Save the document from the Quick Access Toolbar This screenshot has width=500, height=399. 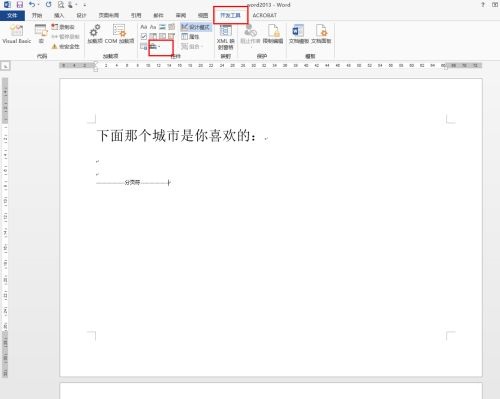pos(20,5)
